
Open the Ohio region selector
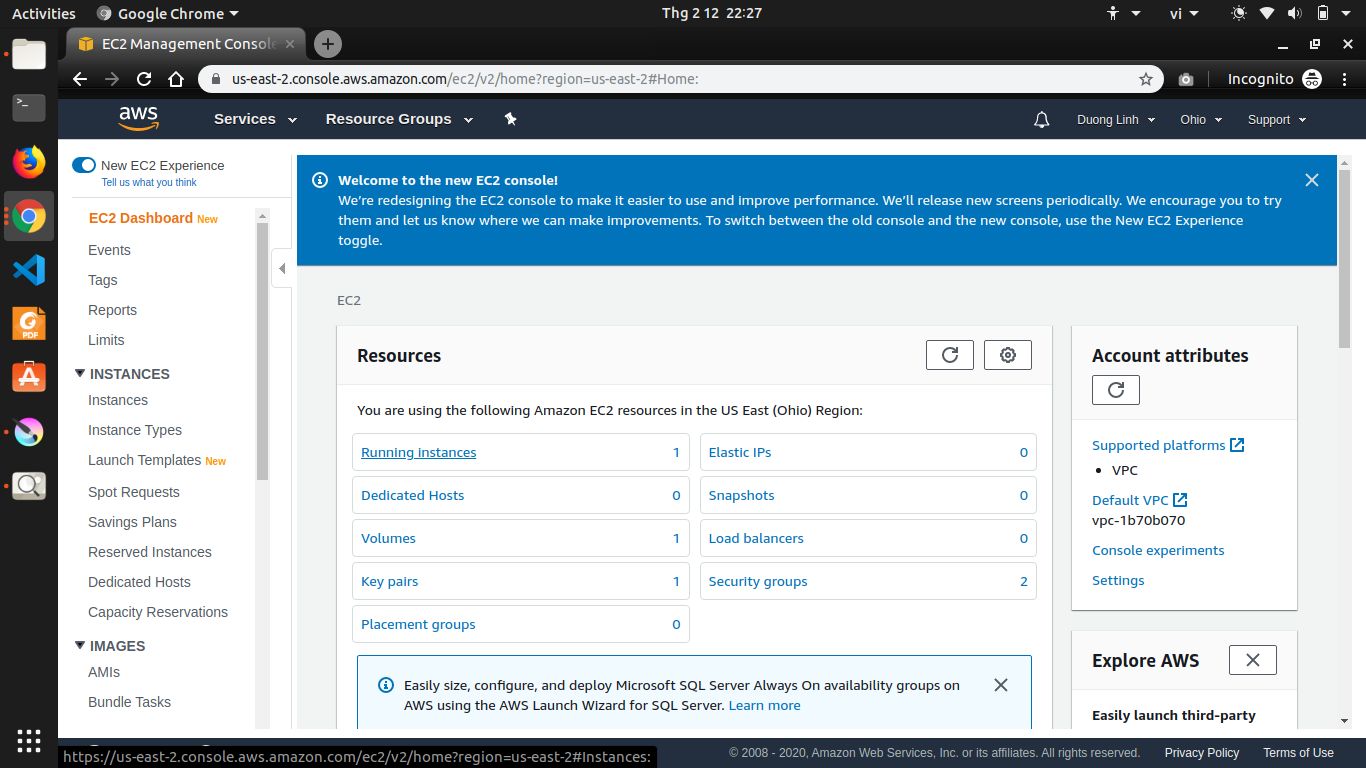pyautogui.click(x=1201, y=120)
